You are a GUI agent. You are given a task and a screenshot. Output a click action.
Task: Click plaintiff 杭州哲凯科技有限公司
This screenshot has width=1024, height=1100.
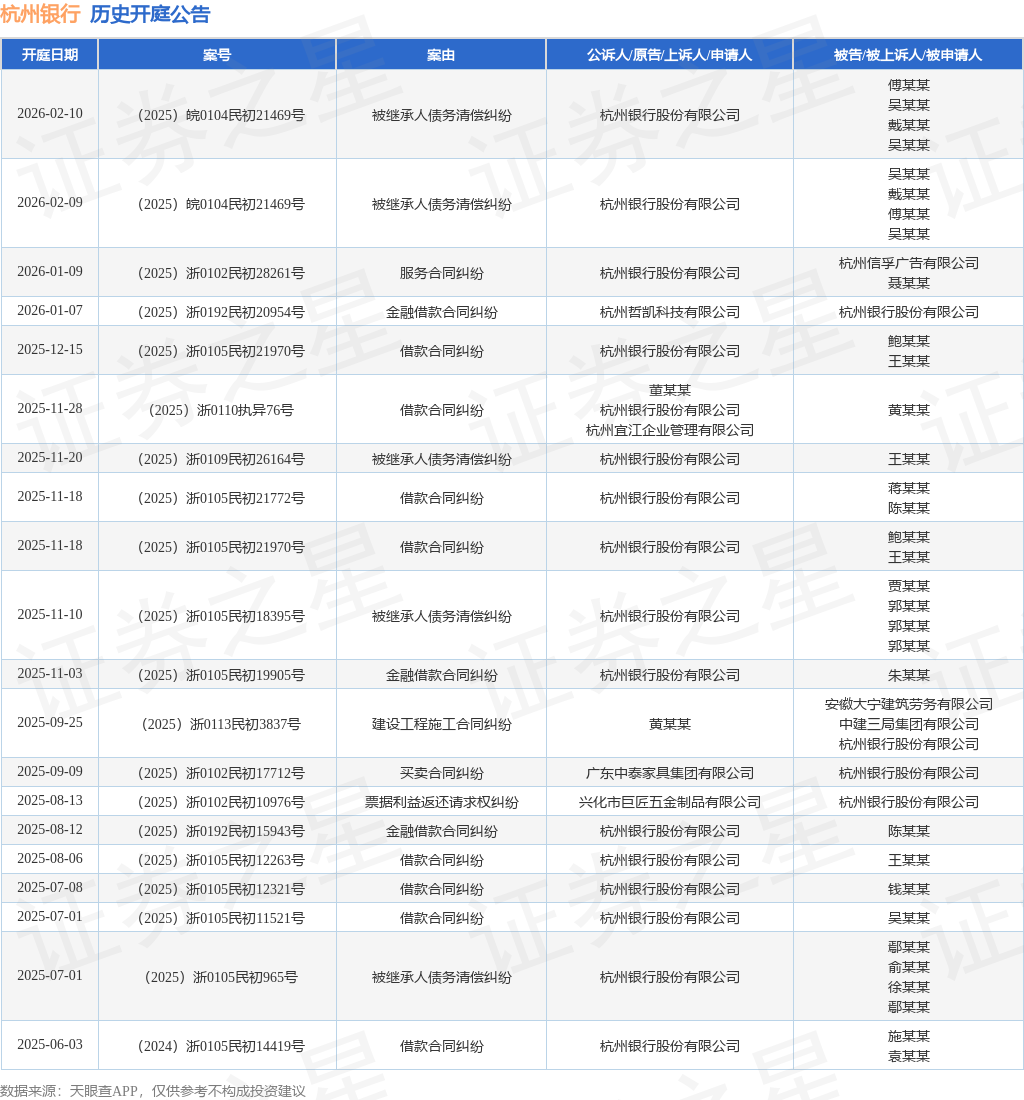670,313
